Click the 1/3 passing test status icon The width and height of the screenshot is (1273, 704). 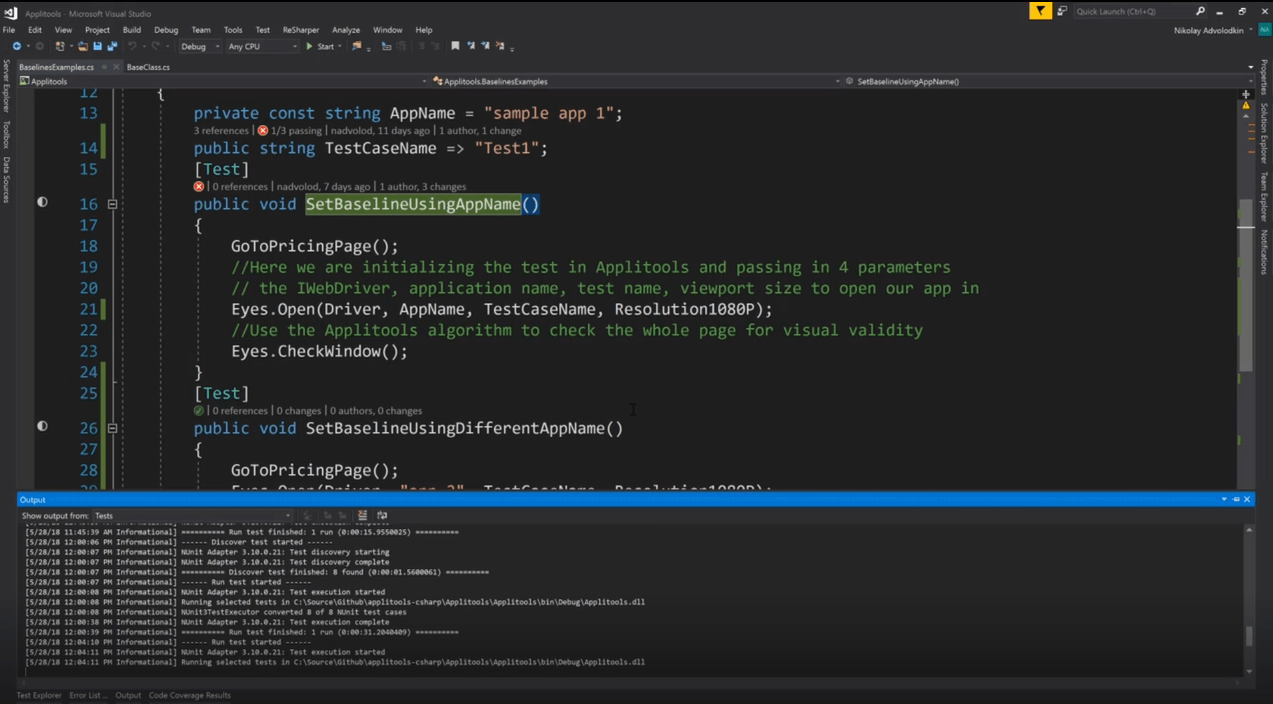coord(262,131)
